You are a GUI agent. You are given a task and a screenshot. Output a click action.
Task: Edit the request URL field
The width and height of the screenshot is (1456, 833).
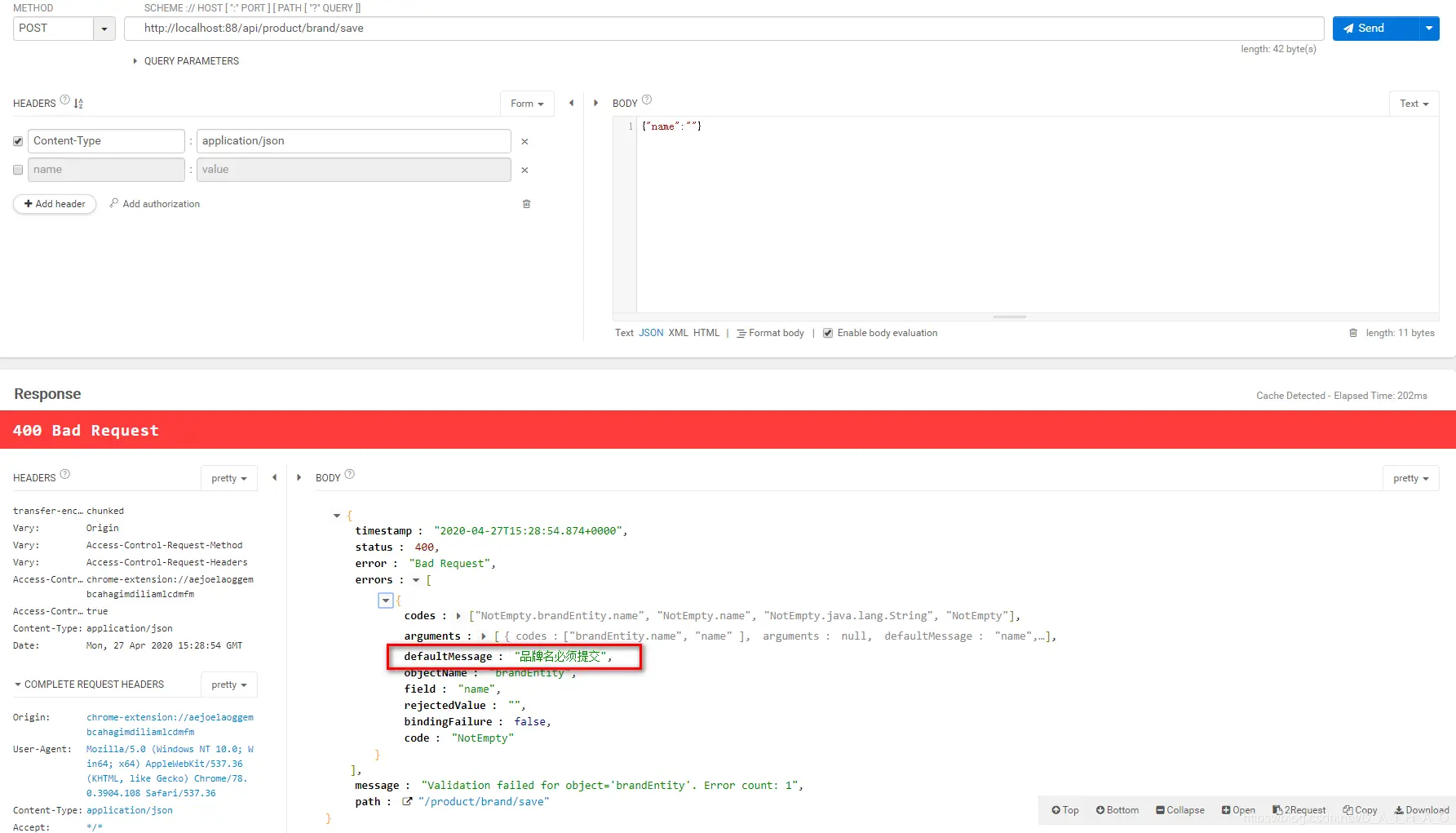pyautogui.click(x=724, y=29)
